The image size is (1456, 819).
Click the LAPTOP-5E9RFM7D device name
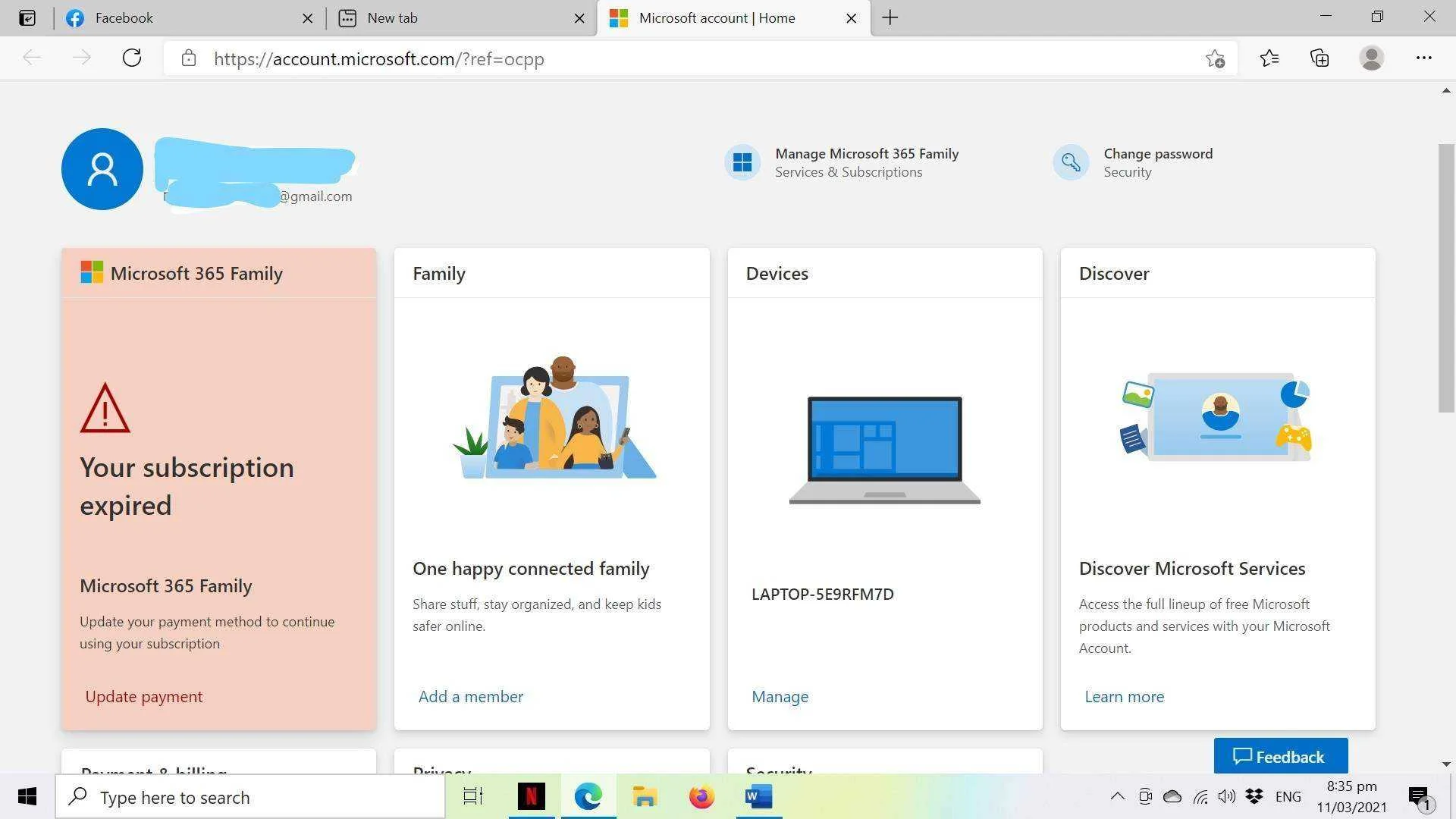click(x=823, y=594)
